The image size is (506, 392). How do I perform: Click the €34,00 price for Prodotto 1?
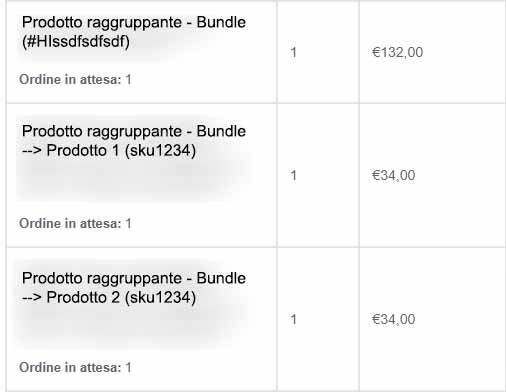click(393, 175)
